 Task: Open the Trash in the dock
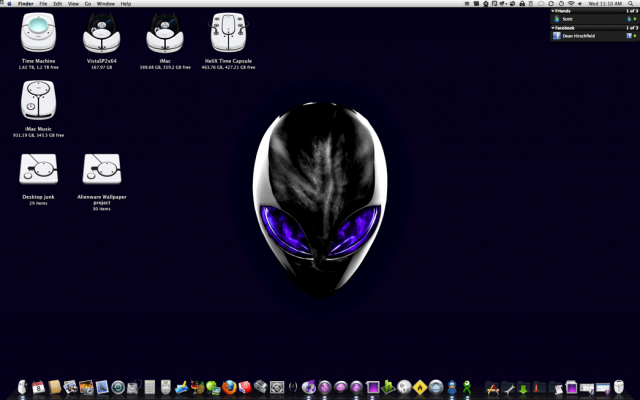[x=619, y=387]
